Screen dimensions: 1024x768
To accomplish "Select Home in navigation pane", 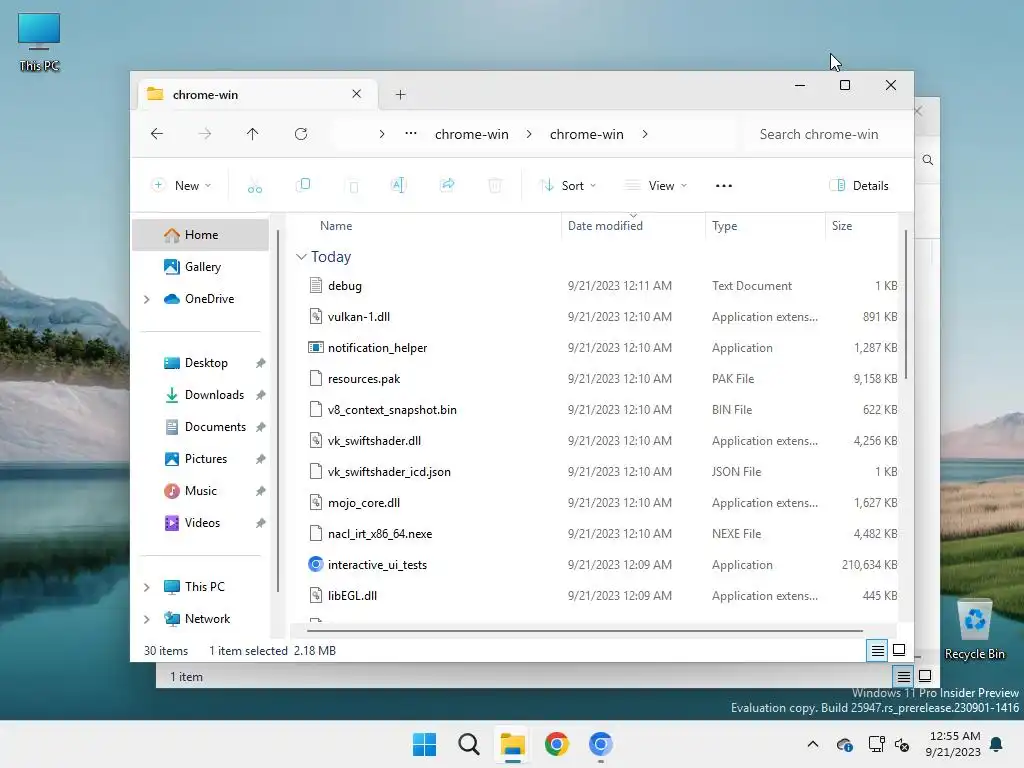I will coord(200,235).
